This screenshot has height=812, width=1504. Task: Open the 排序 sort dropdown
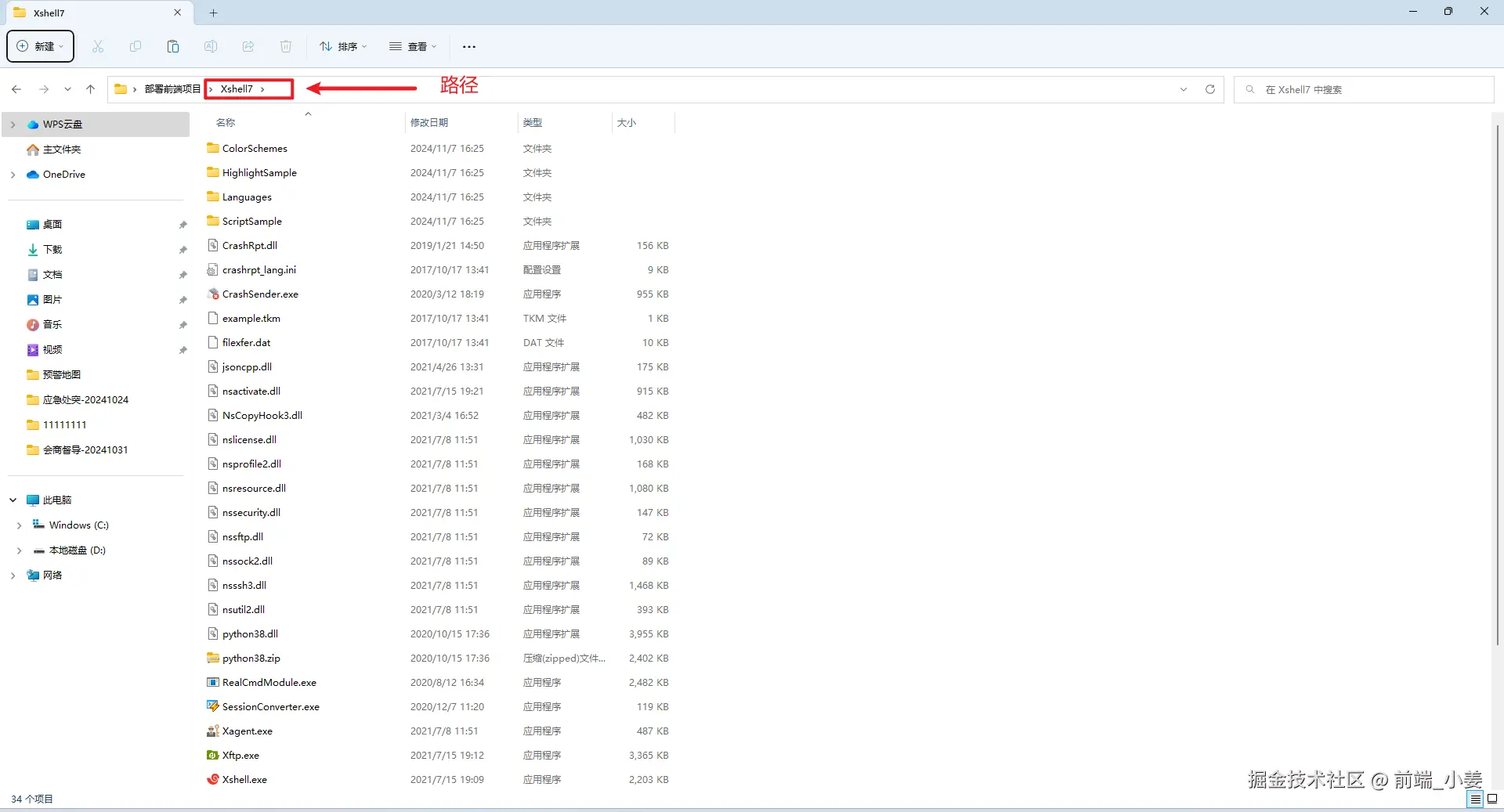pyautogui.click(x=343, y=46)
